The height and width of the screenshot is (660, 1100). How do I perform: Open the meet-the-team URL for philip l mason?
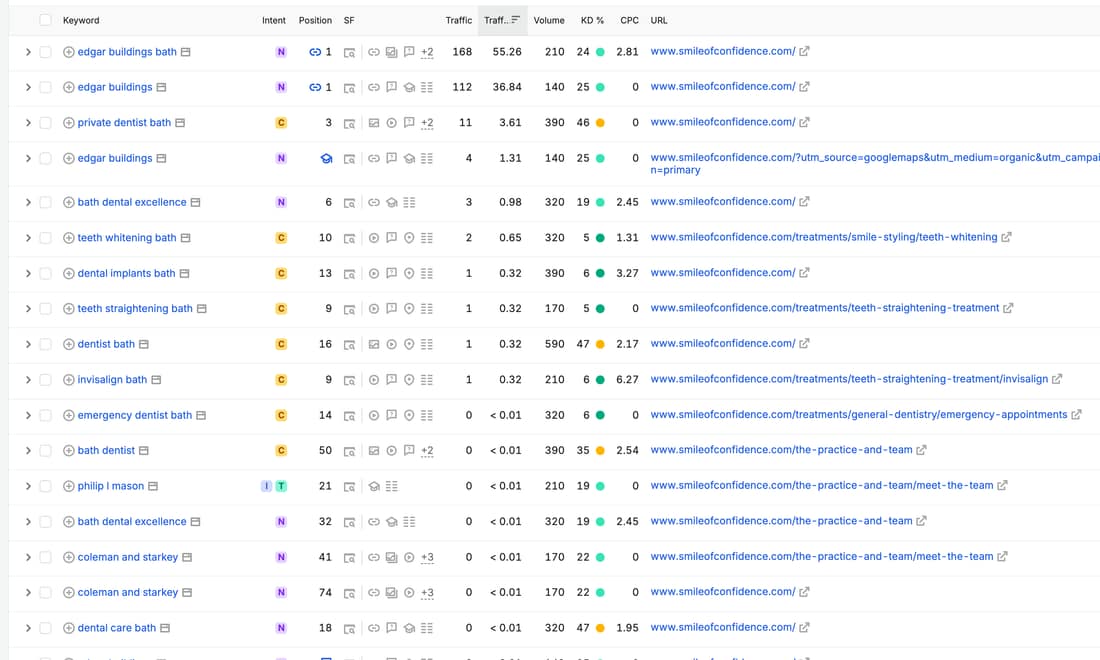(821, 485)
